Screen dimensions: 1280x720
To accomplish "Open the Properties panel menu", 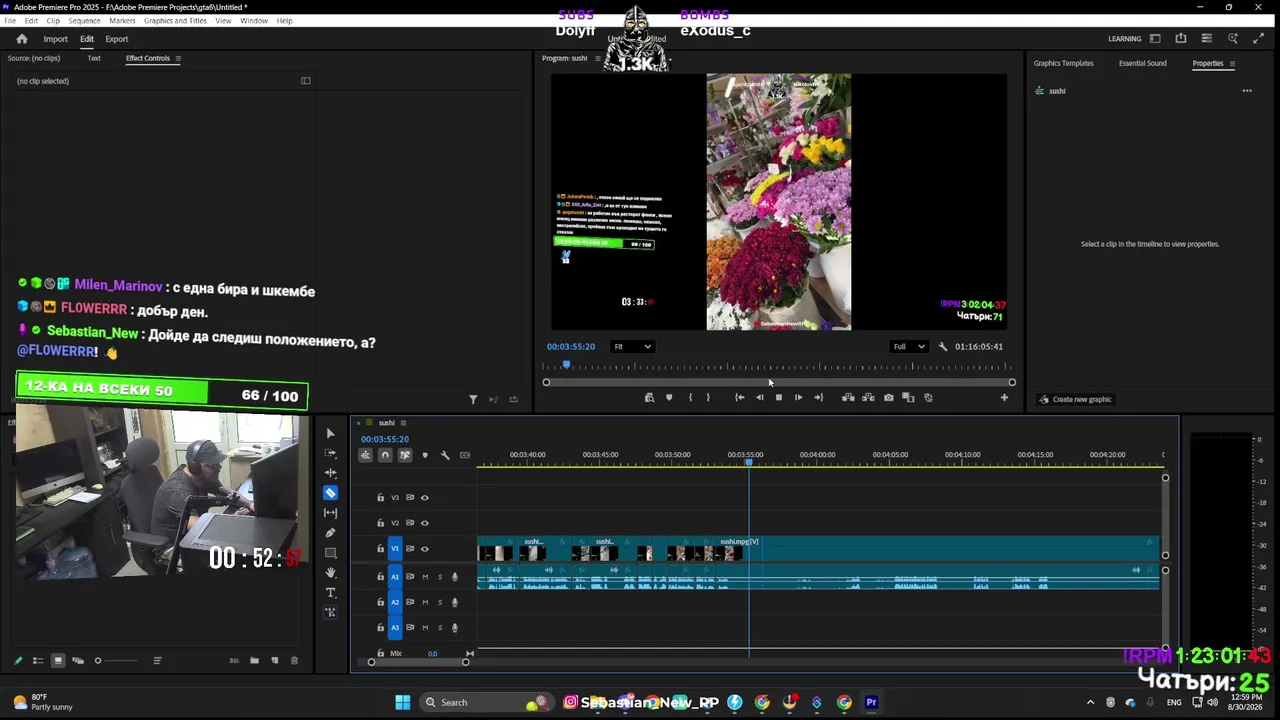I will point(1232,63).
